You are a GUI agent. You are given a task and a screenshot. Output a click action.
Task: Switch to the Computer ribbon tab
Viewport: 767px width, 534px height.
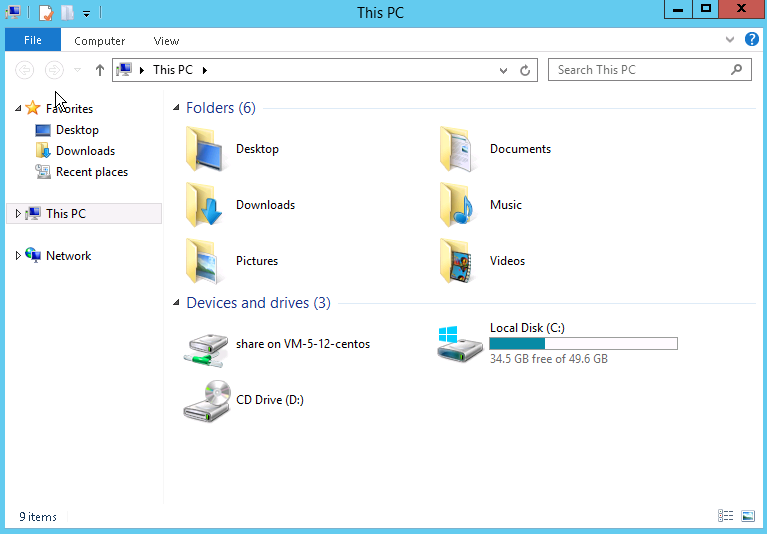[100, 41]
